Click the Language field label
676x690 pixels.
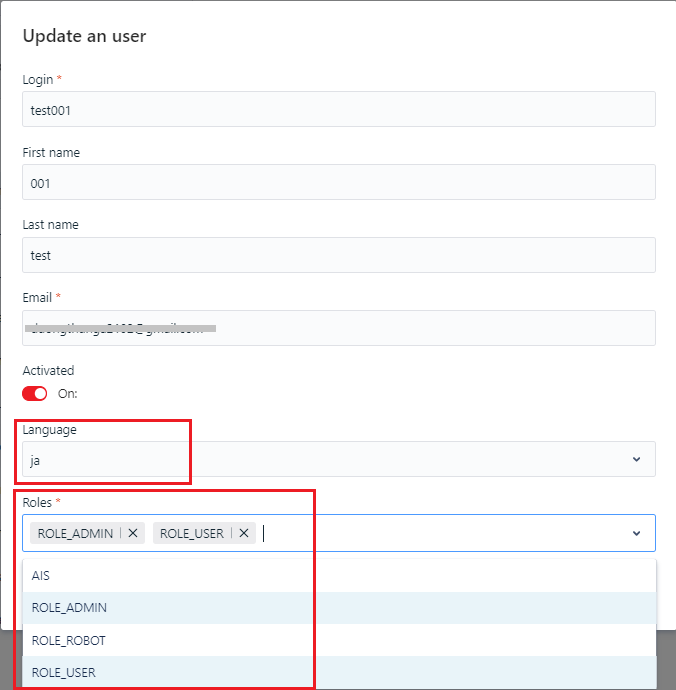click(x=49, y=430)
